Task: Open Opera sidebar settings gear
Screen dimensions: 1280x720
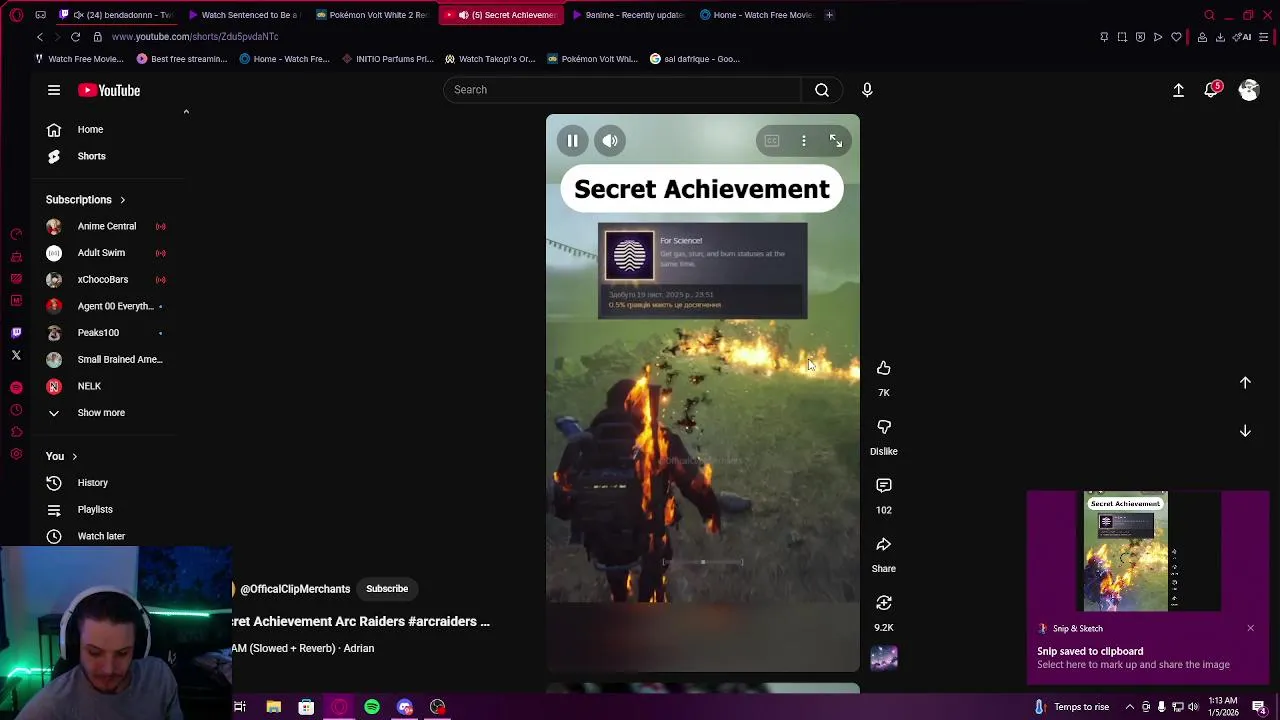Action: (16, 454)
